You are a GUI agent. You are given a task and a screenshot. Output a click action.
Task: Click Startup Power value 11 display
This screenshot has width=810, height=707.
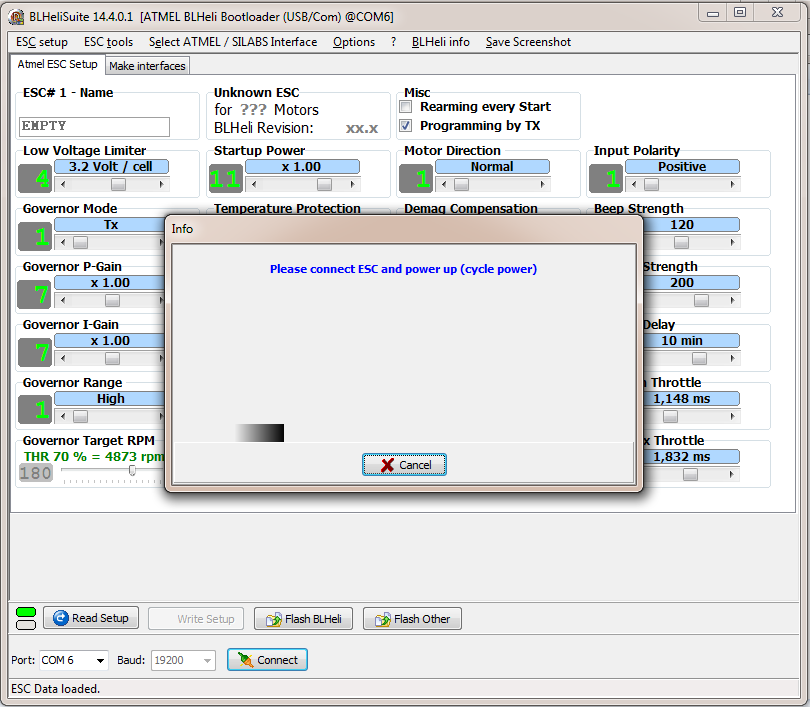[x=226, y=179]
